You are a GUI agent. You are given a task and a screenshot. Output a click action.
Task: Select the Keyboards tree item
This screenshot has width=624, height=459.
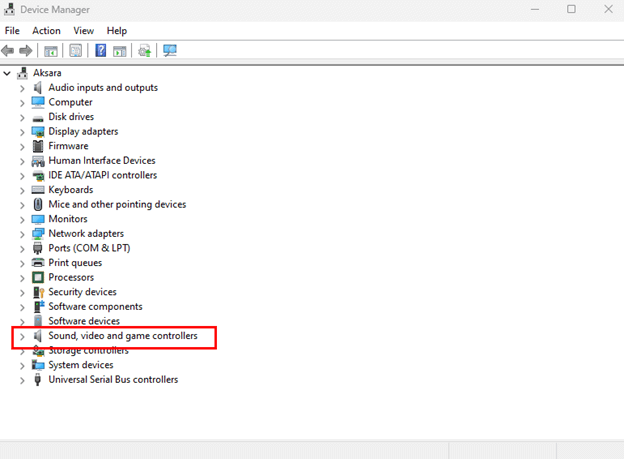coord(70,190)
